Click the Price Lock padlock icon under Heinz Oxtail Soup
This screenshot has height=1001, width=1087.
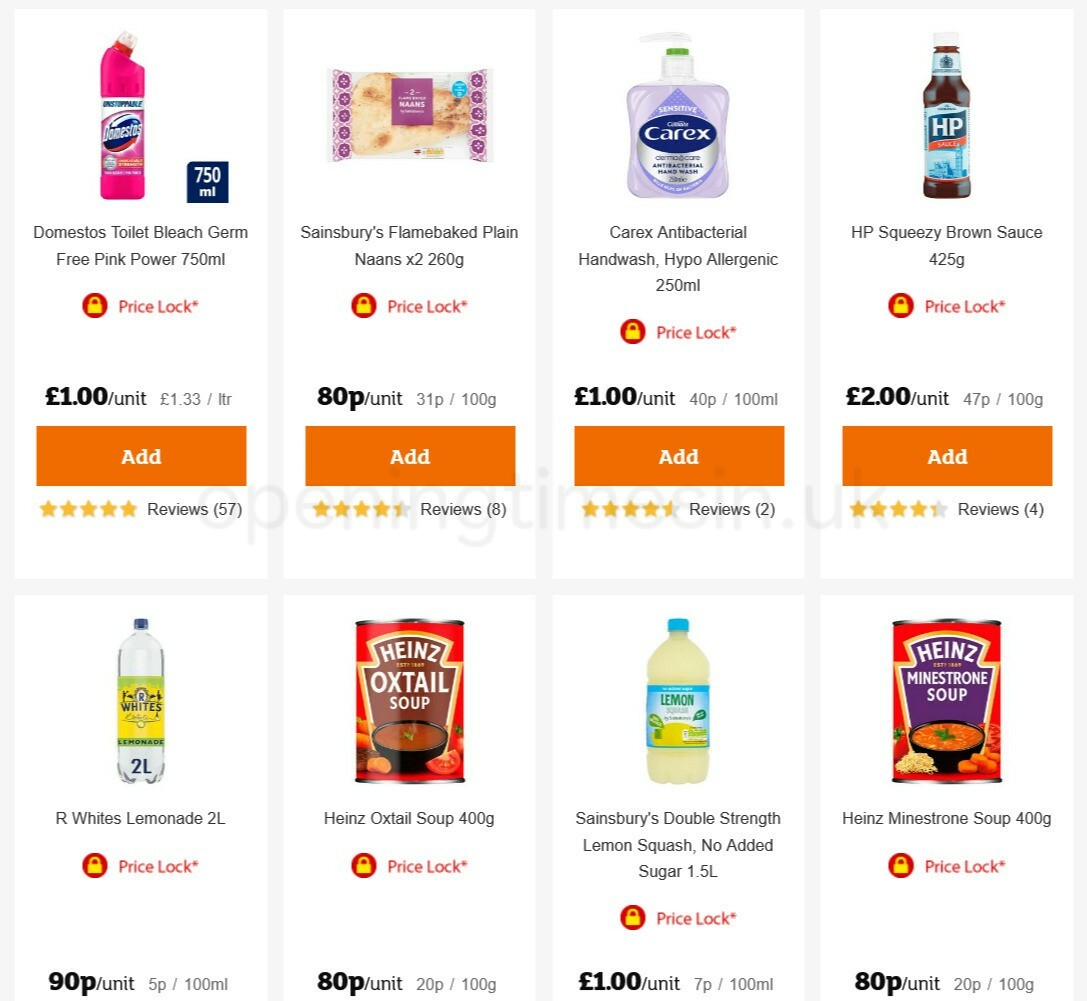click(364, 866)
